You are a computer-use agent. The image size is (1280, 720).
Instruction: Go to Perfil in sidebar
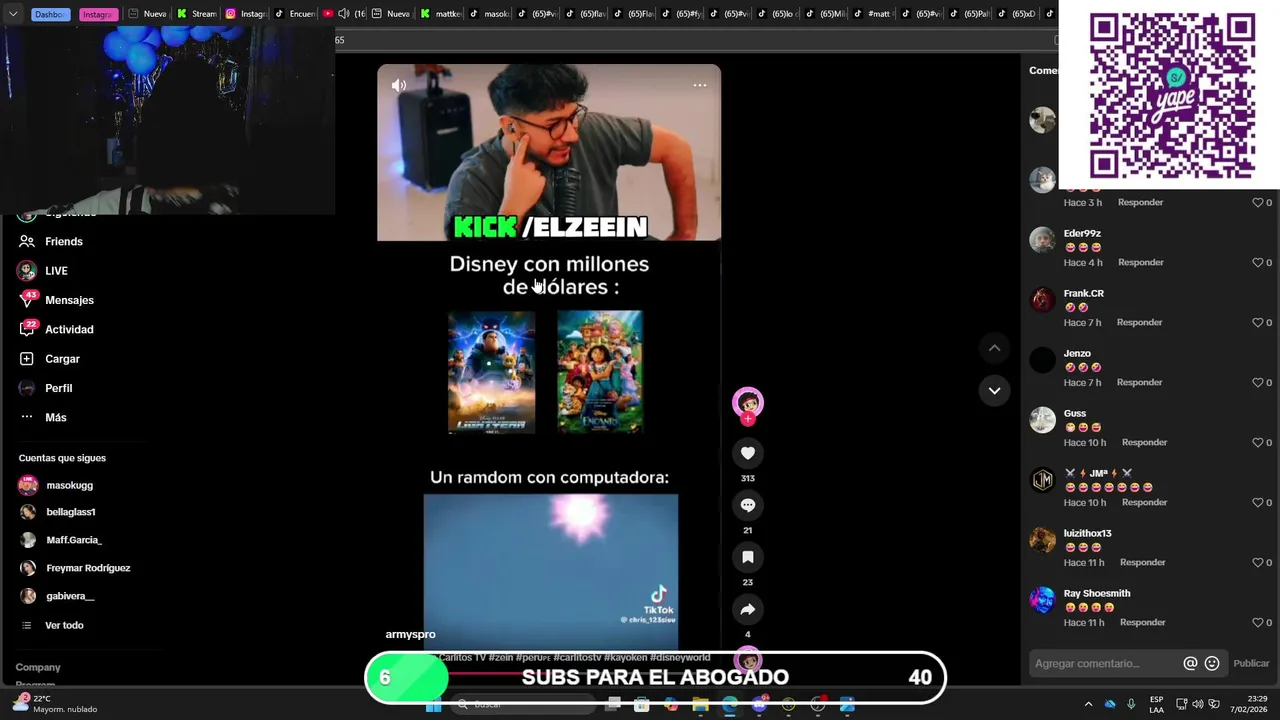(45, 388)
